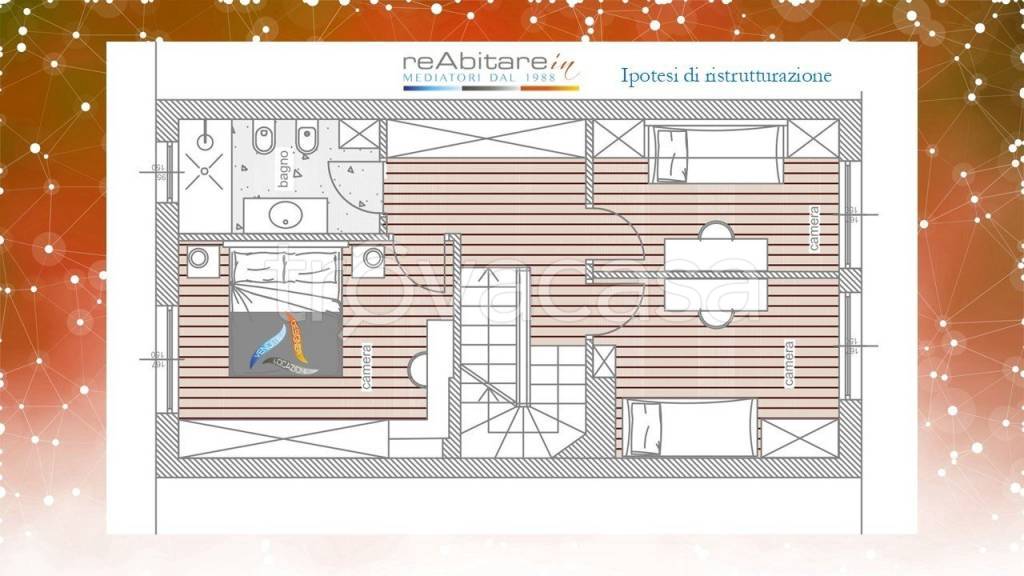Image resolution: width=1024 pixels, height=576 pixels.
Task: Click the single bed in upper right room
Action: tap(715, 154)
